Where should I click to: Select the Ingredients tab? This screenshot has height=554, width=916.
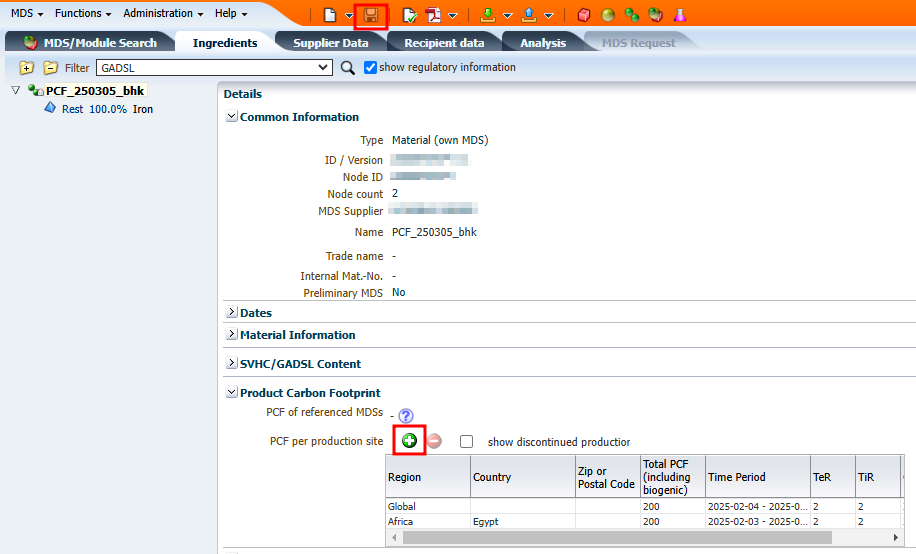tap(225, 43)
